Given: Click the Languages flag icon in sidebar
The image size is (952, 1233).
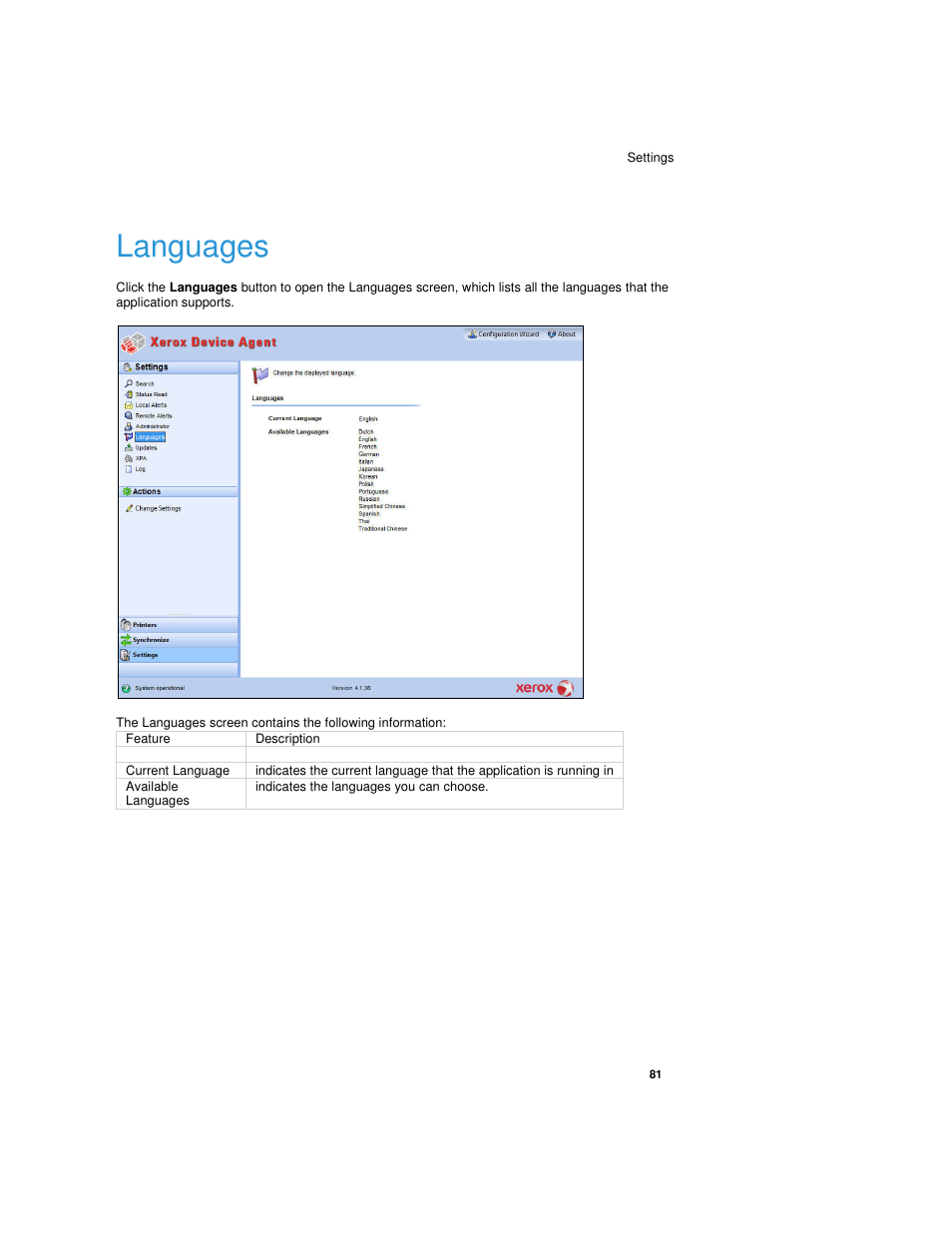Looking at the screenshot, I should click(129, 437).
